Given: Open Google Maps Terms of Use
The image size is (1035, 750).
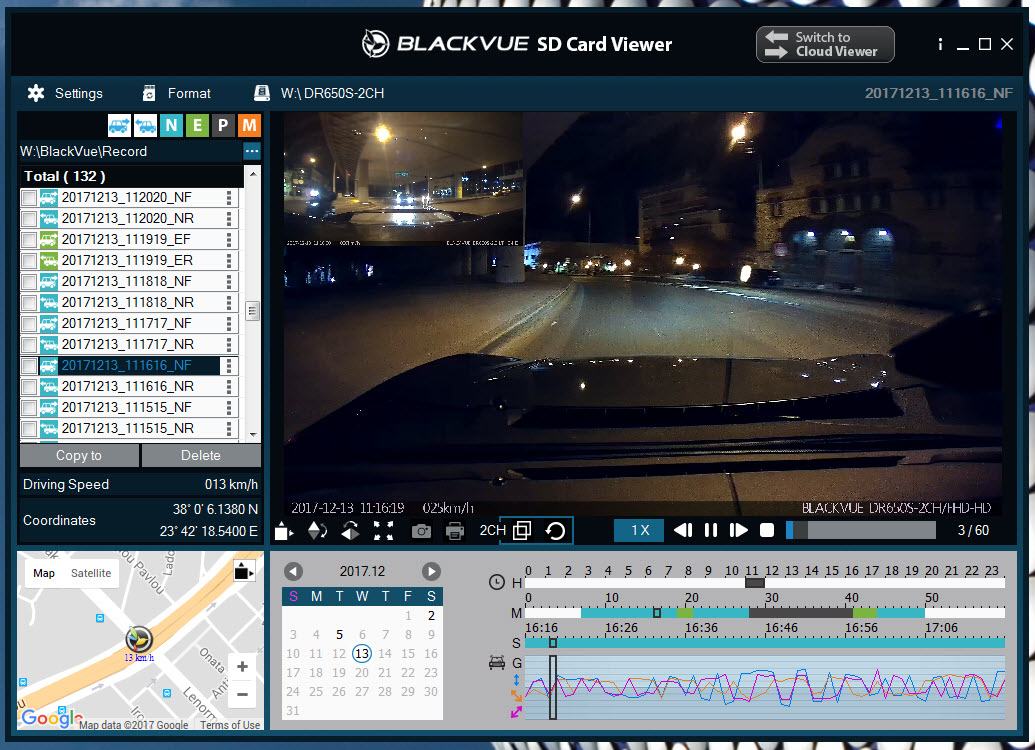Looking at the screenshot, I should point(230,725).
